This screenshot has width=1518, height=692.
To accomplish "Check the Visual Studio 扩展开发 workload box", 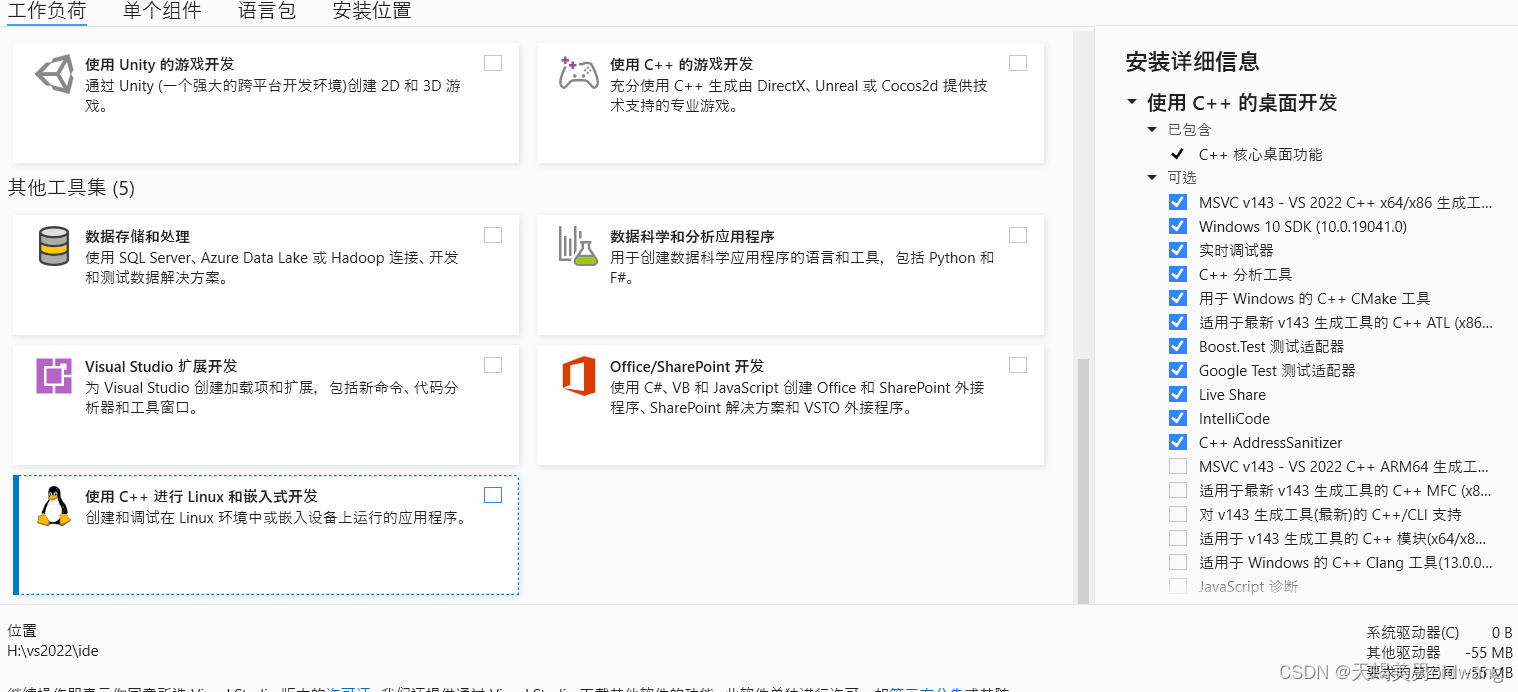I will (x=493, y=365).
